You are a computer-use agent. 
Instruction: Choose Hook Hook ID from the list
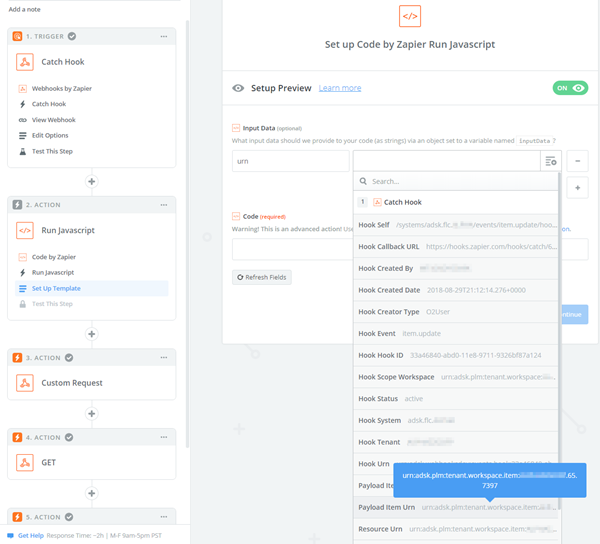tap(456, 355)
